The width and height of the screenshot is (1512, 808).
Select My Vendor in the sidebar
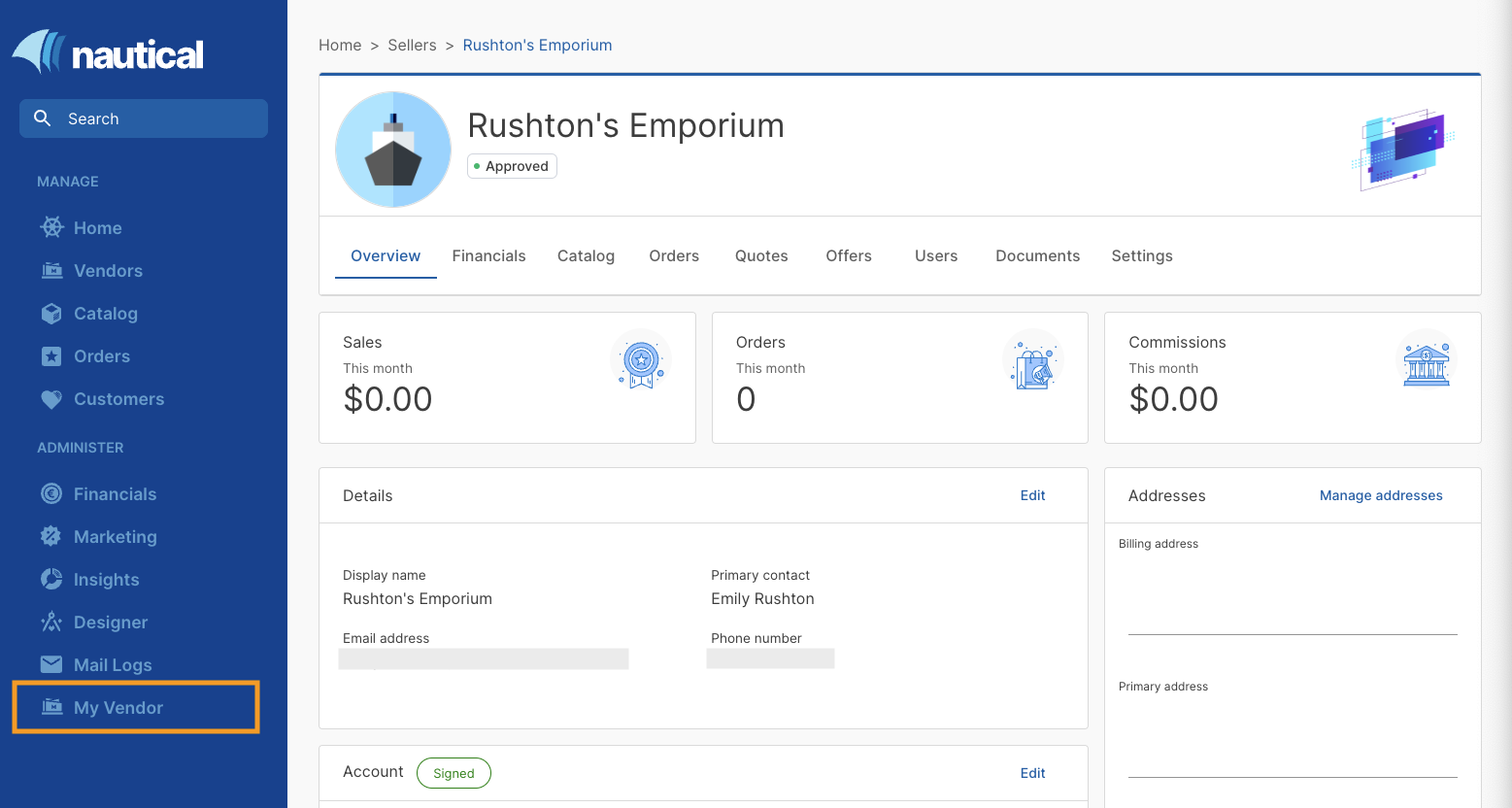(x=118, y=708)
